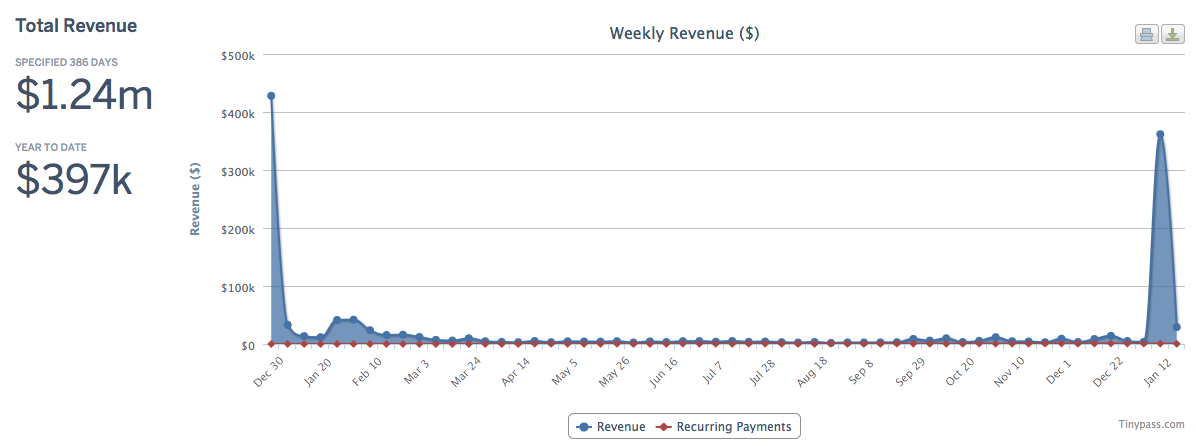The image size is (1196, 446).
Task: Select the $397k year to date figure
Action: 75,179
